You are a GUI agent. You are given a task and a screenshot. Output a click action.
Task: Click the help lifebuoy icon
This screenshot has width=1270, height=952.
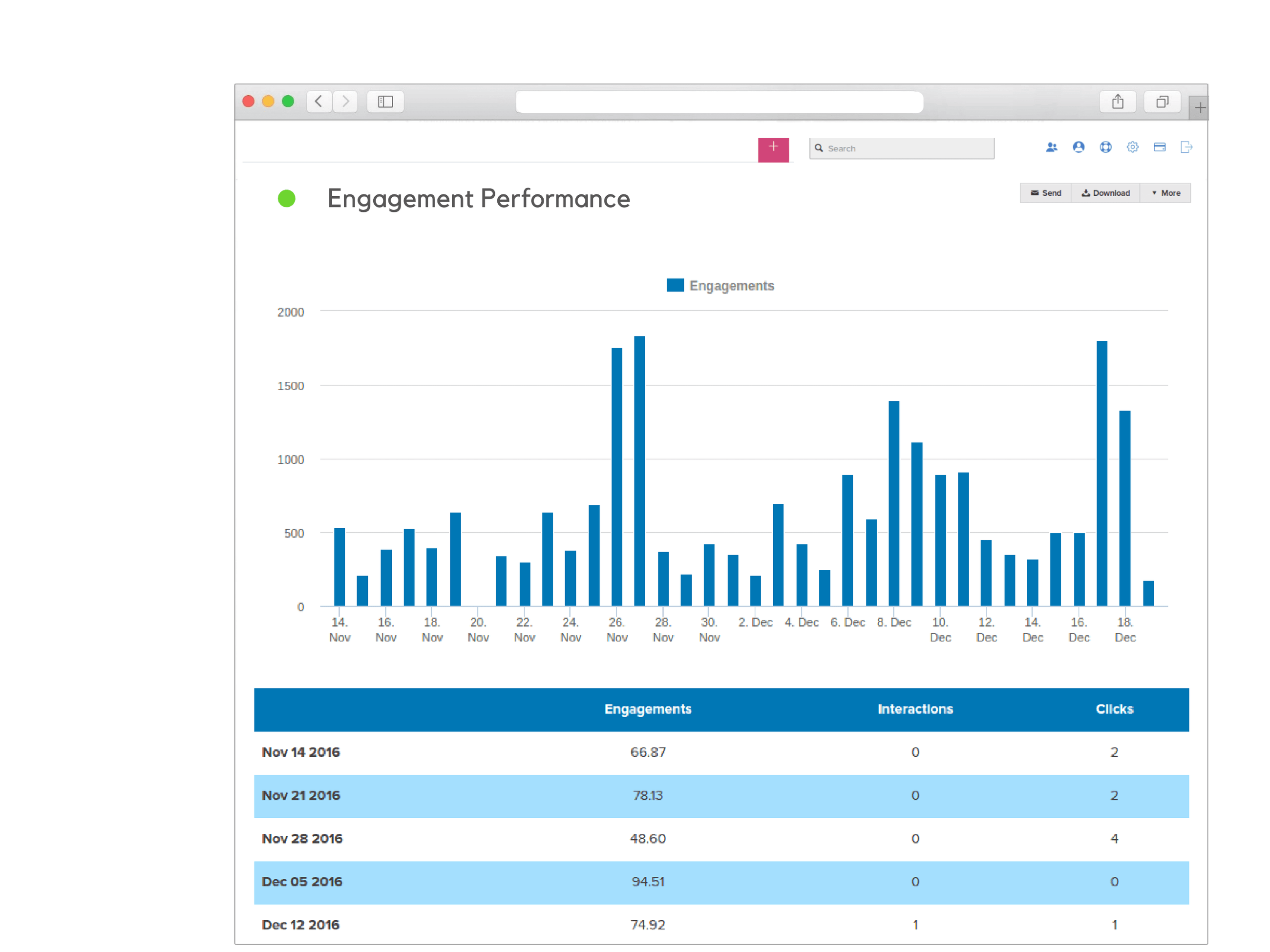pos(1105,147)
